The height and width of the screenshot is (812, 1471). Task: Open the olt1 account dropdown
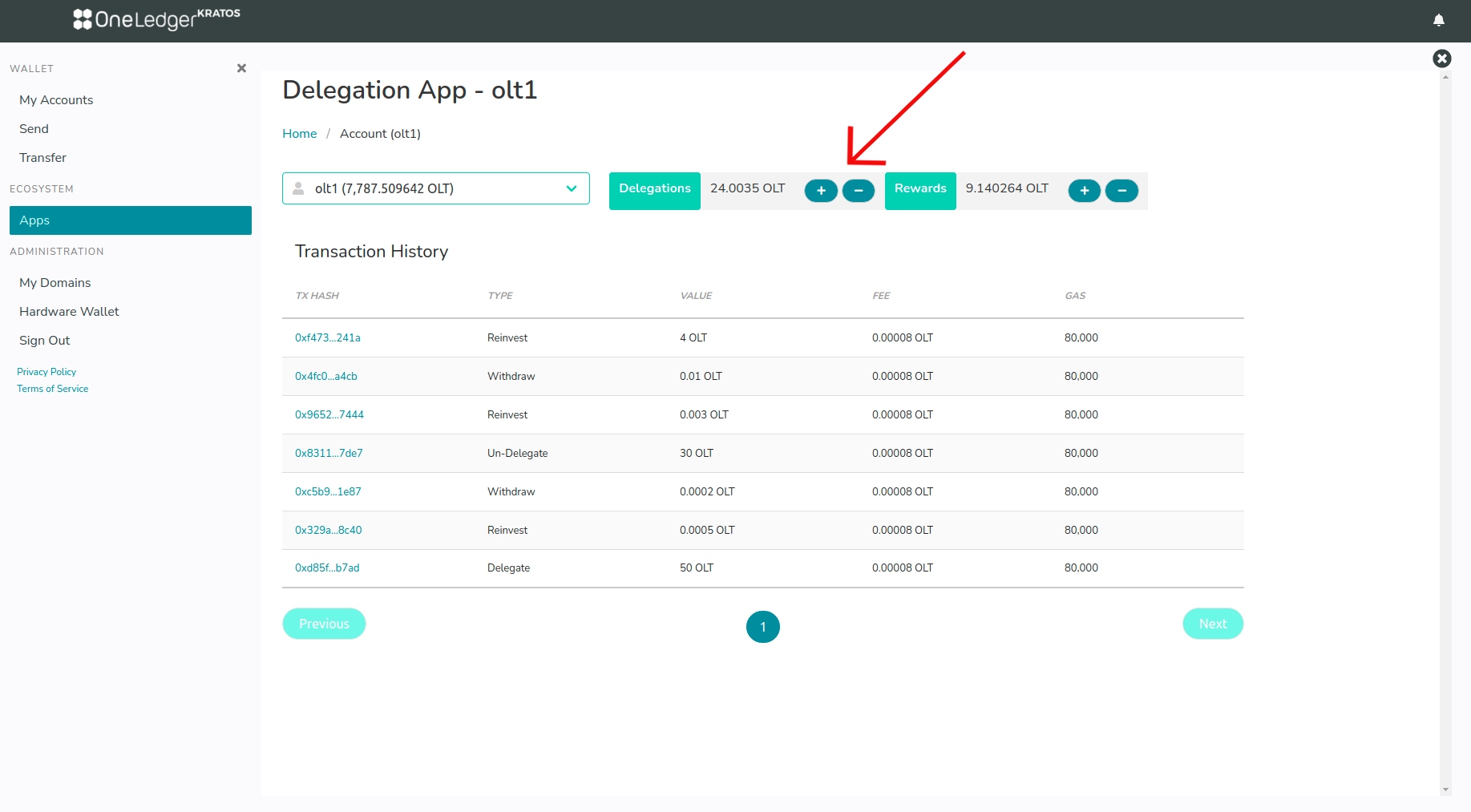(x=435, y=188)
